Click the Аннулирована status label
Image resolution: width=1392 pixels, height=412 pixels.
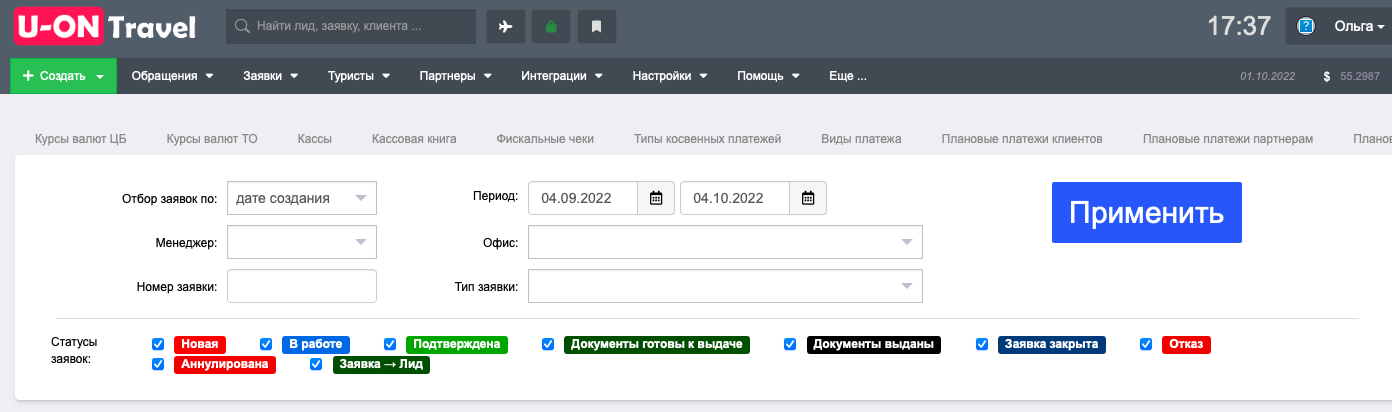pos(225,365)
